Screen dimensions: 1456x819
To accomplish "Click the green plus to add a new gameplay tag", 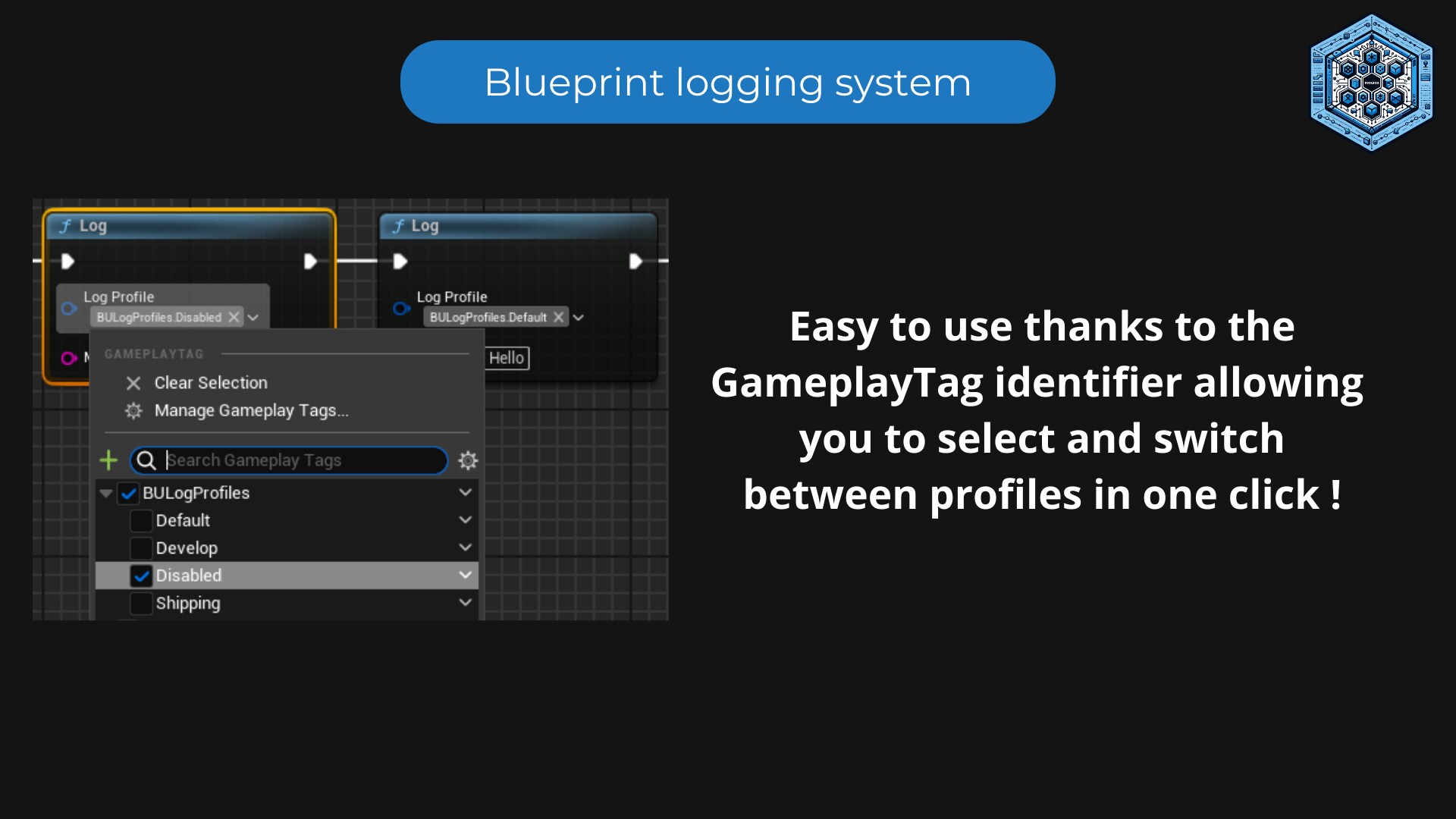I will (109, 460).
